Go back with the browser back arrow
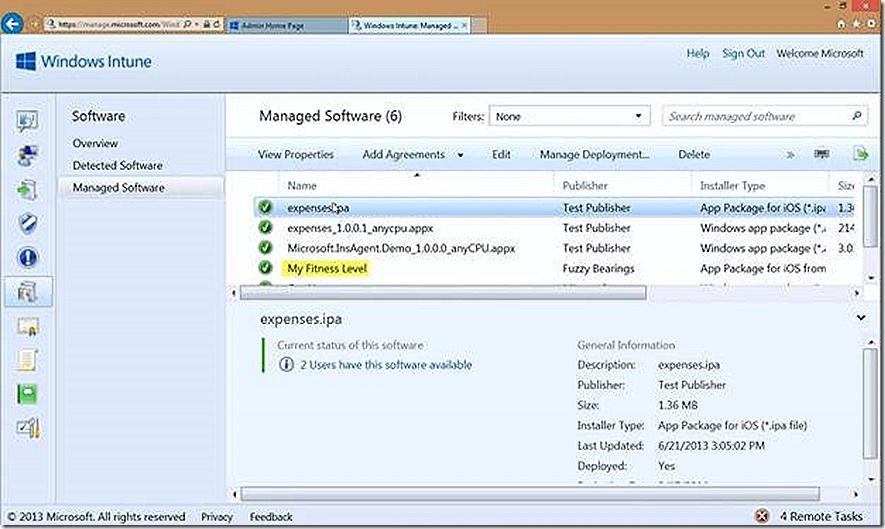Viewport: 885px width, 529px height. (x=12, y=24)
